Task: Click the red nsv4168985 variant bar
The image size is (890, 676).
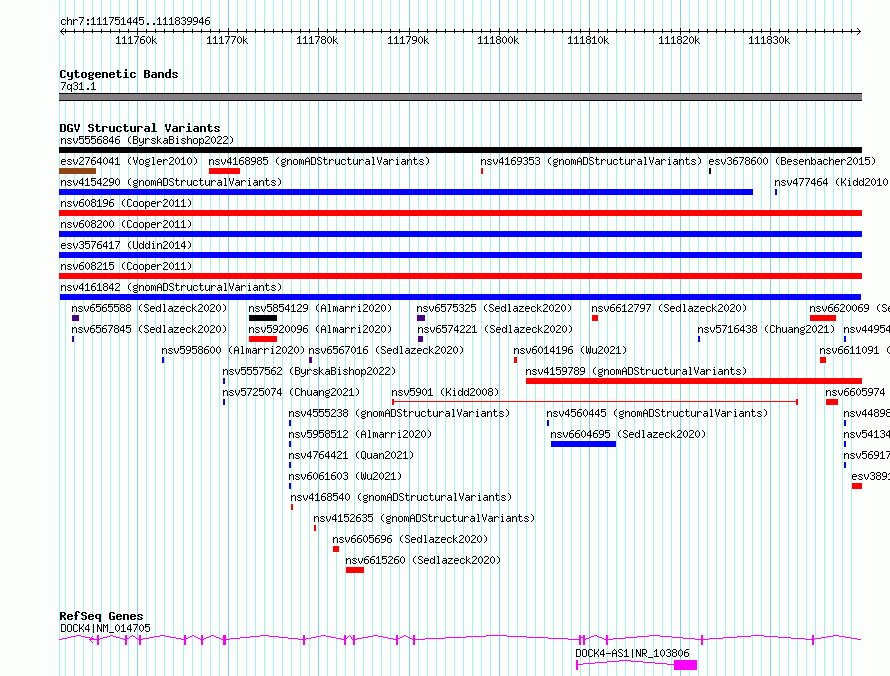Action: [x=224, y=171]
